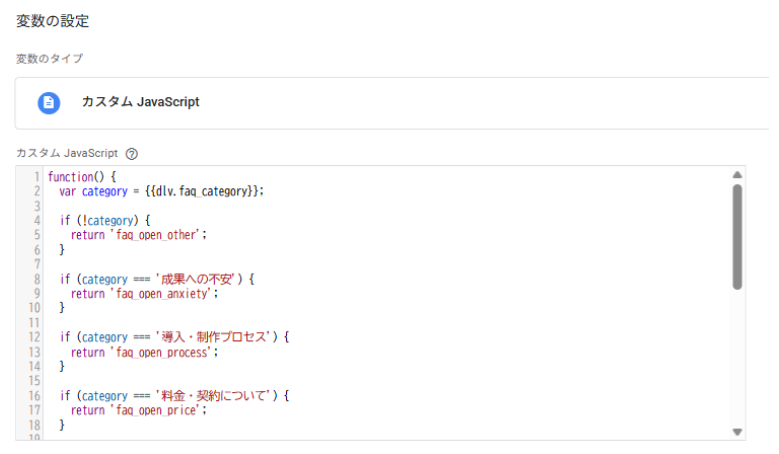Click line number 12 in the gutter
Screen dimensions: 779x454
click(x=34, y=338)
